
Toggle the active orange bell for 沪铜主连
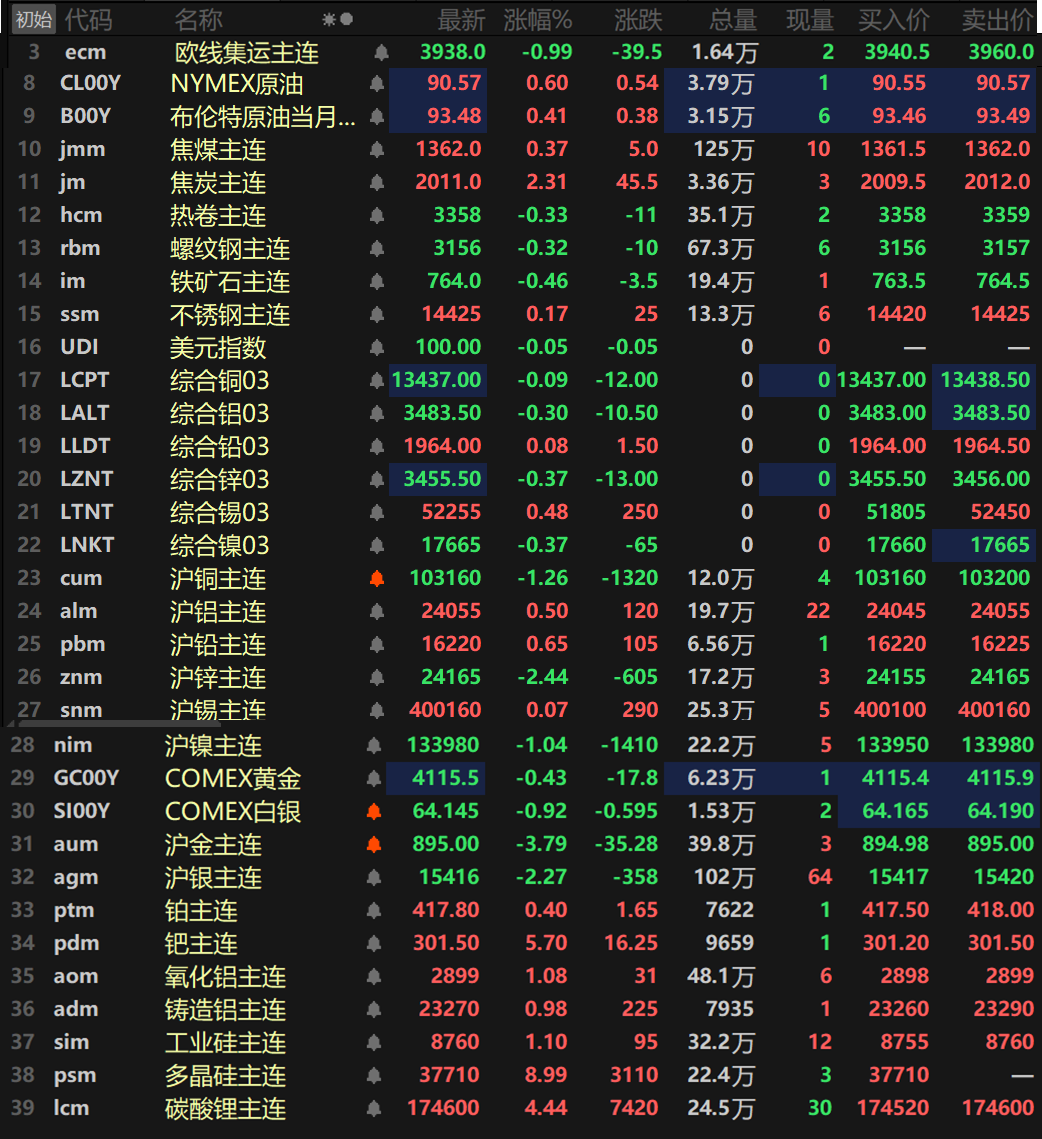(x=376, y=578)
